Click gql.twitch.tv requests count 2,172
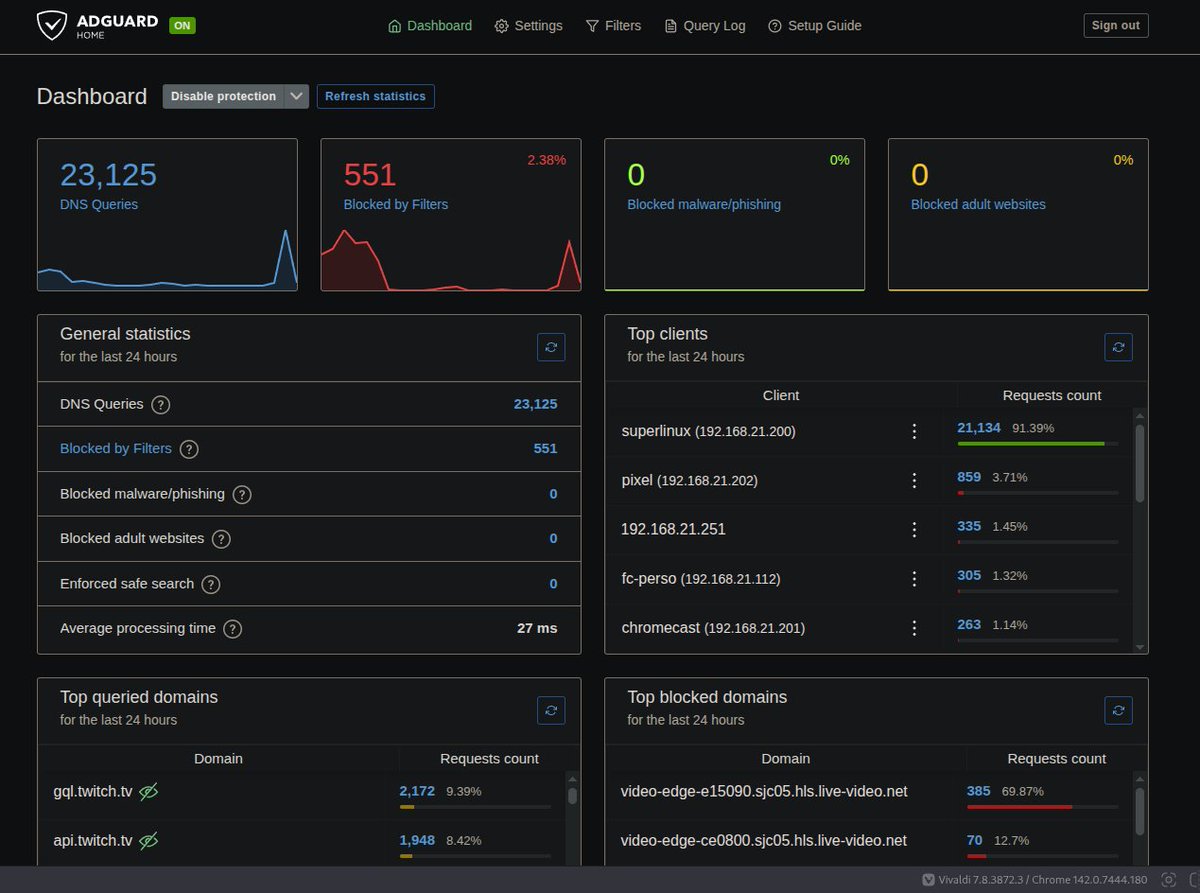The height and width of the screenshot is (893, 1200). tap(417, 791)
